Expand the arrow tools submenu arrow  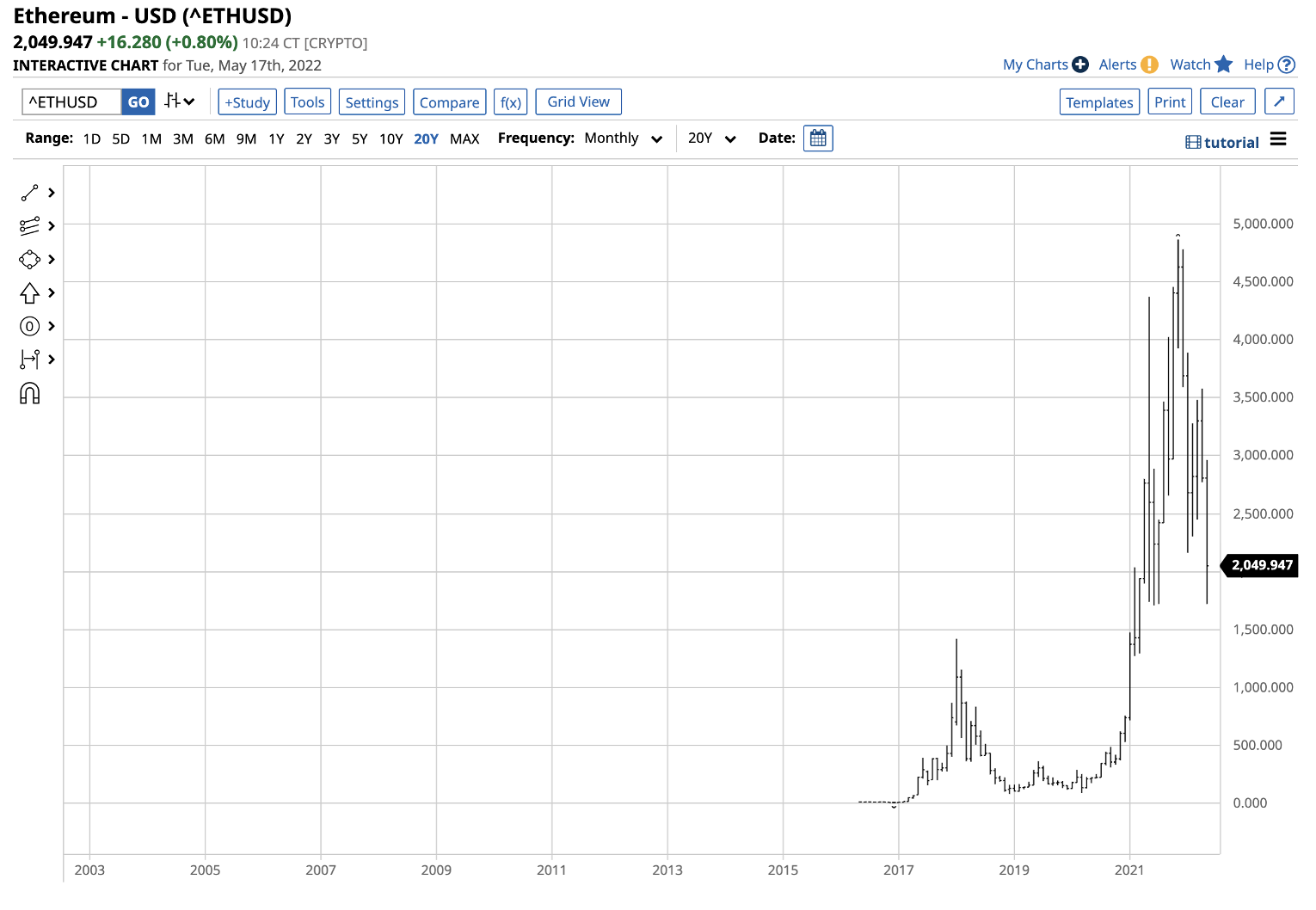click(52, 293)
